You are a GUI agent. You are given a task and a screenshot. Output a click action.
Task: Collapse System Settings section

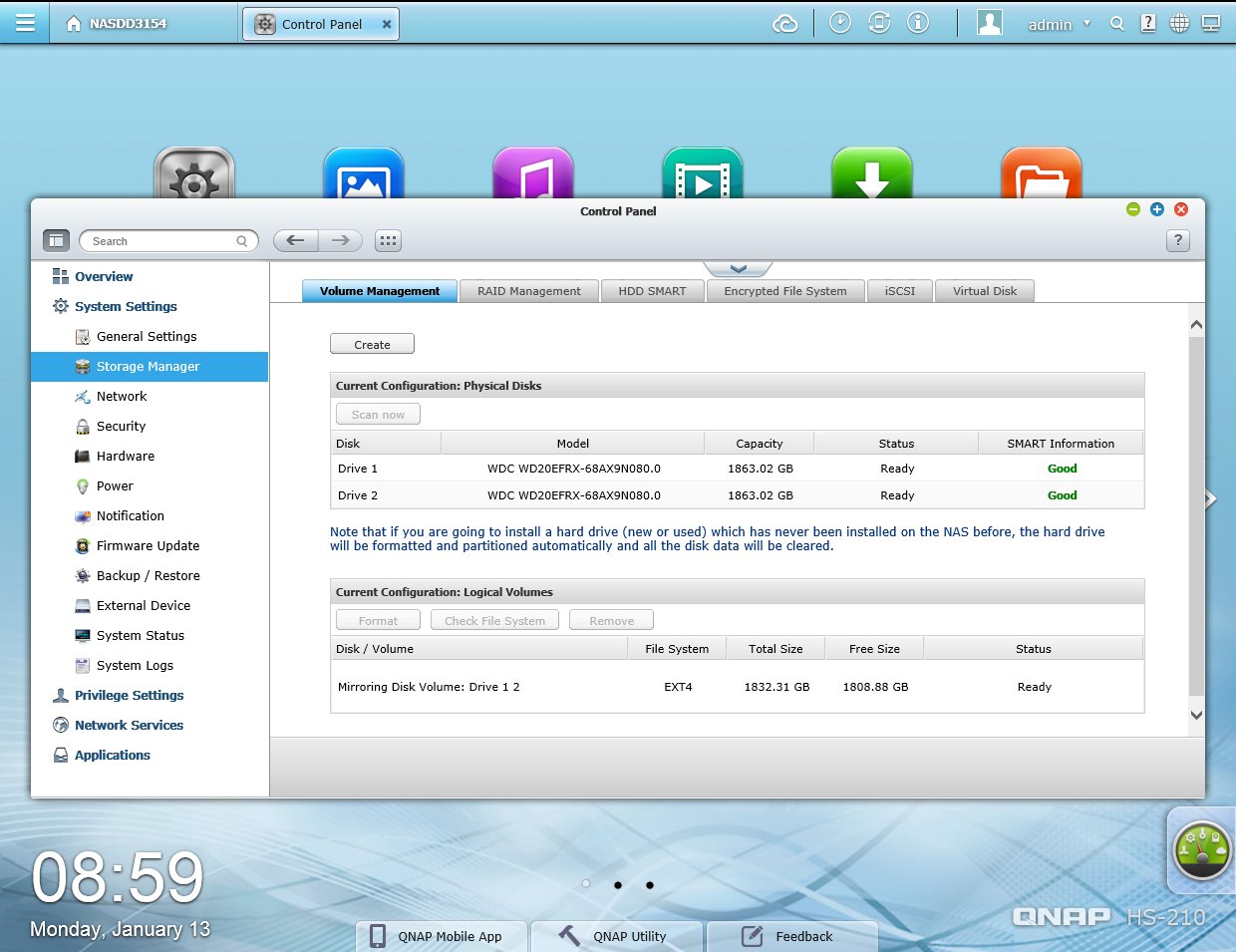[x=126, y=307]
